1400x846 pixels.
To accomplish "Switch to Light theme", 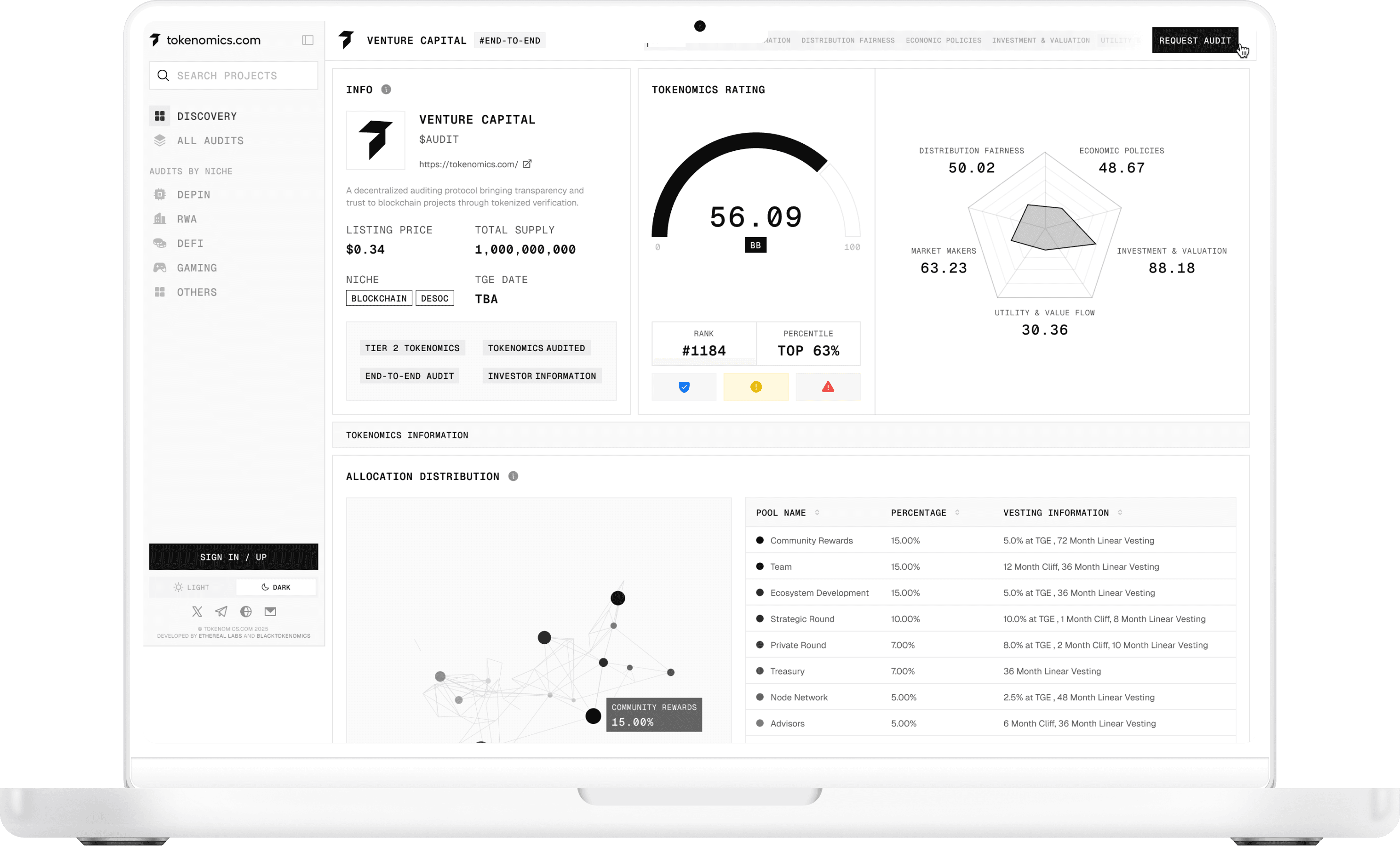I will point(192,587).
